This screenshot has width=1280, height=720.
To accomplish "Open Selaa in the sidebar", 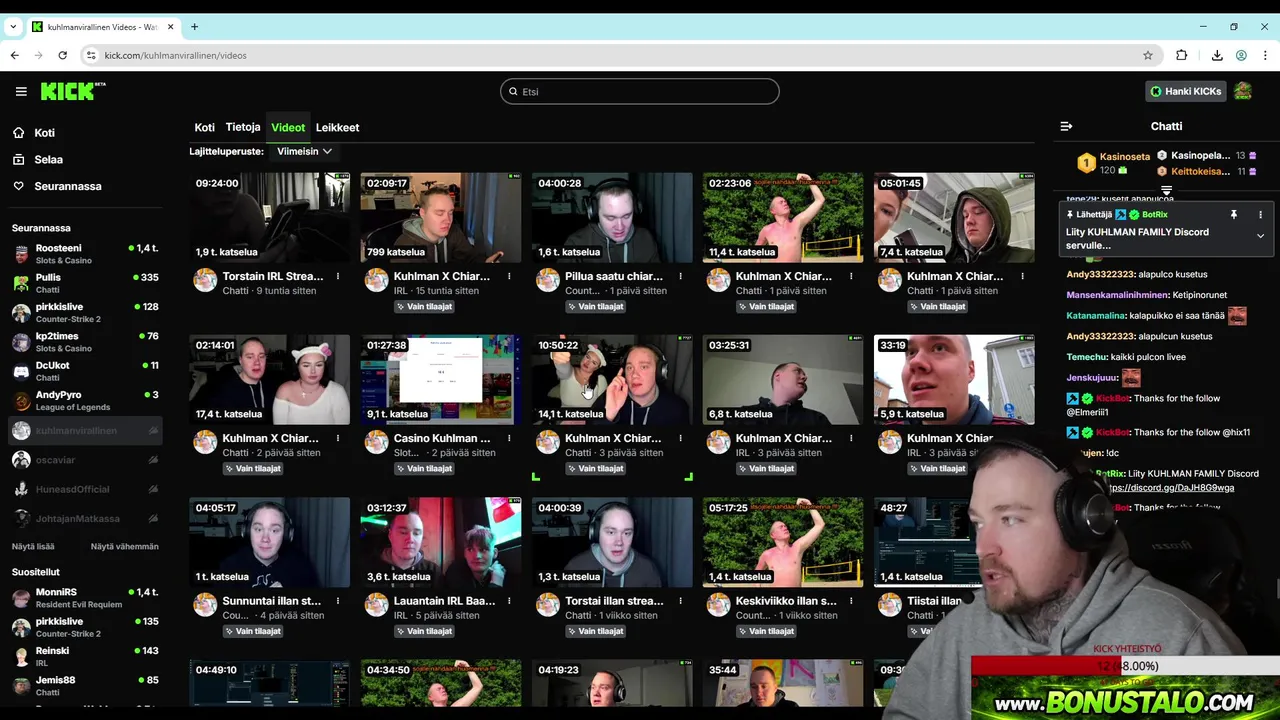I will pos(48,159).
